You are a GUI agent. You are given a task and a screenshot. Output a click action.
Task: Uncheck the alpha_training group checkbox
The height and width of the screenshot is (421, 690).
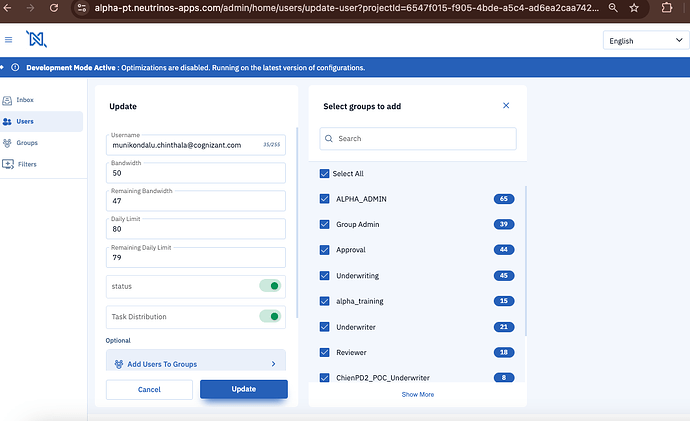pos(324,301)
